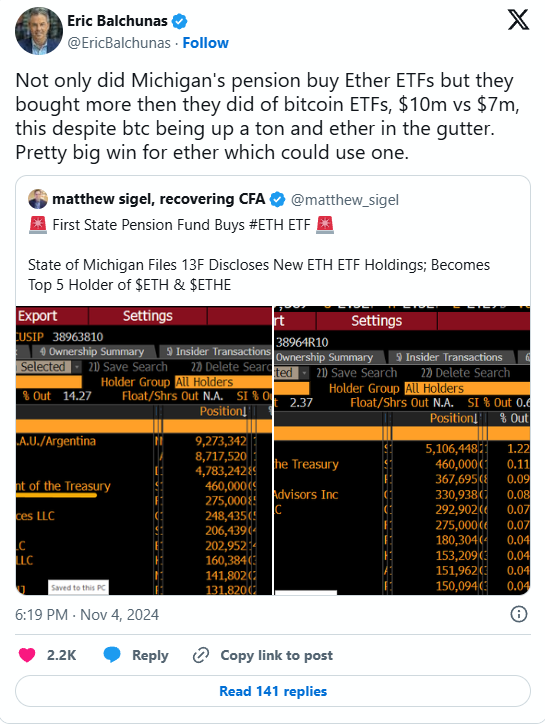Click the Eric Balchunas display name

[117, 21]
